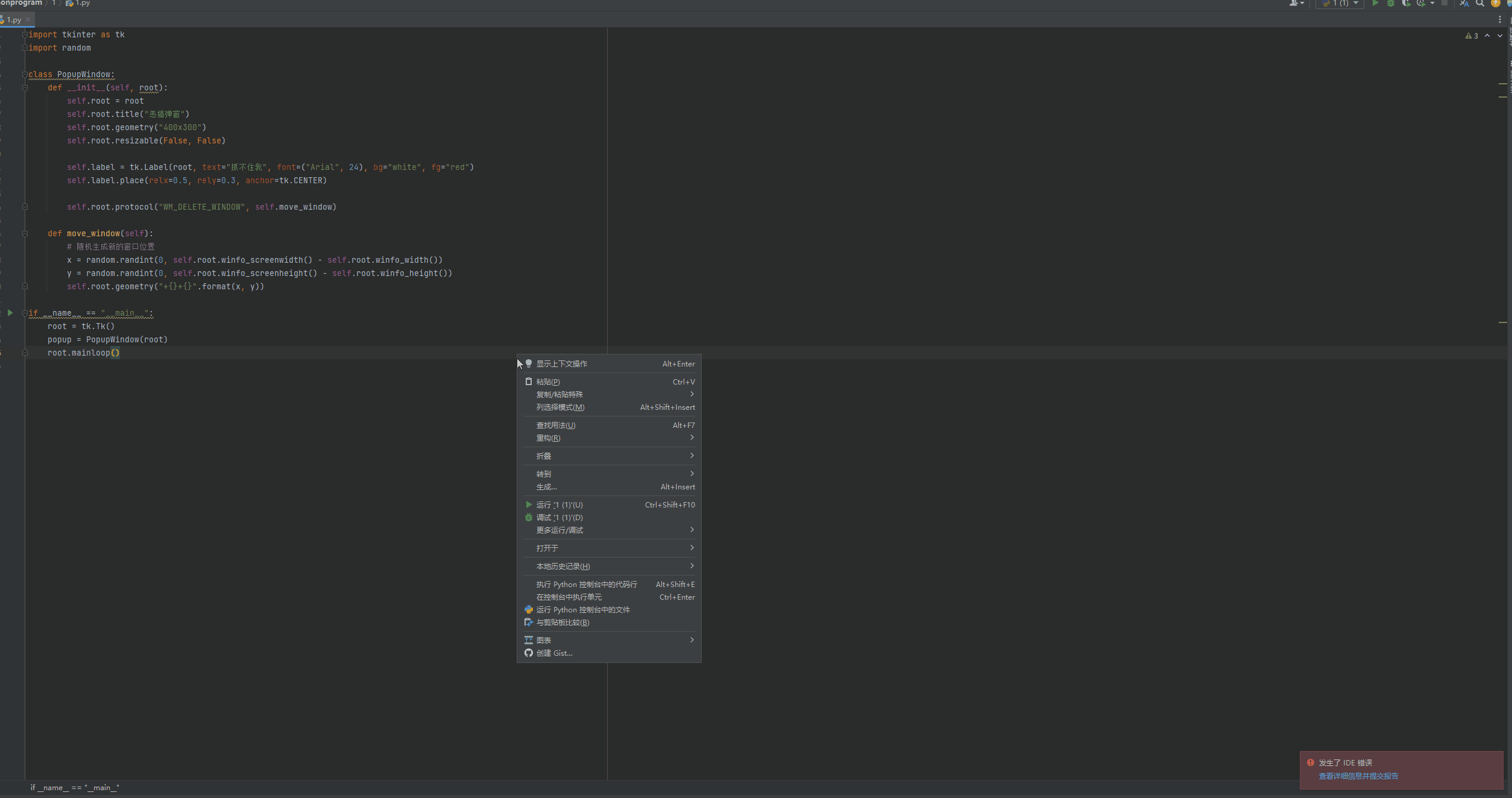1512x798 pixels.
Task: Click the clipboard icon beside 粘贴(P)
Action: tap(529, 382)
